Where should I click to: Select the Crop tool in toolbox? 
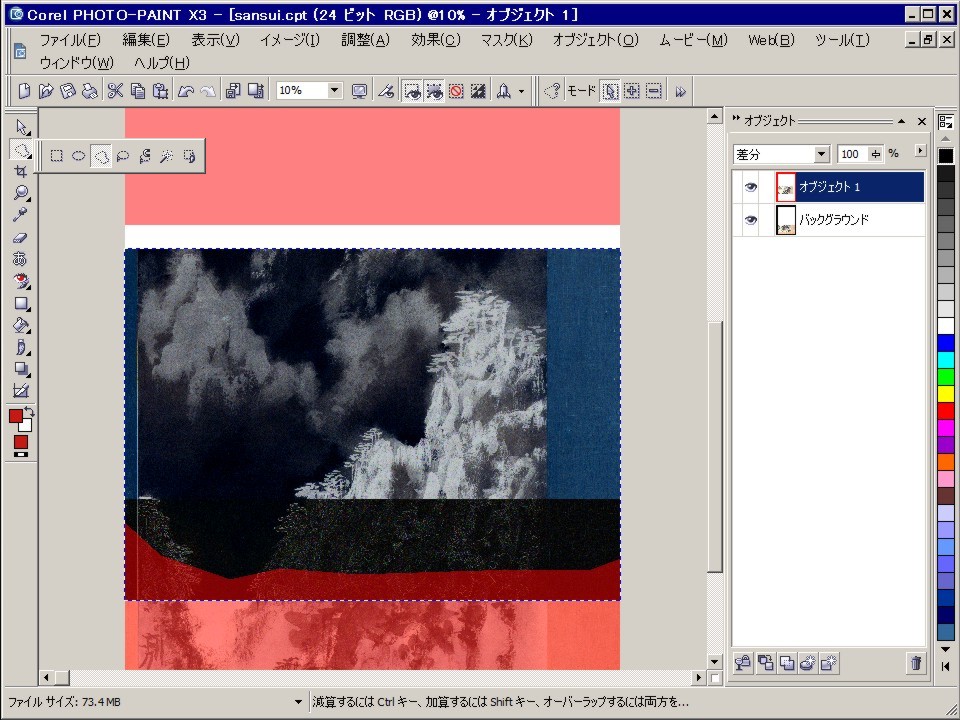pos(21,171)
